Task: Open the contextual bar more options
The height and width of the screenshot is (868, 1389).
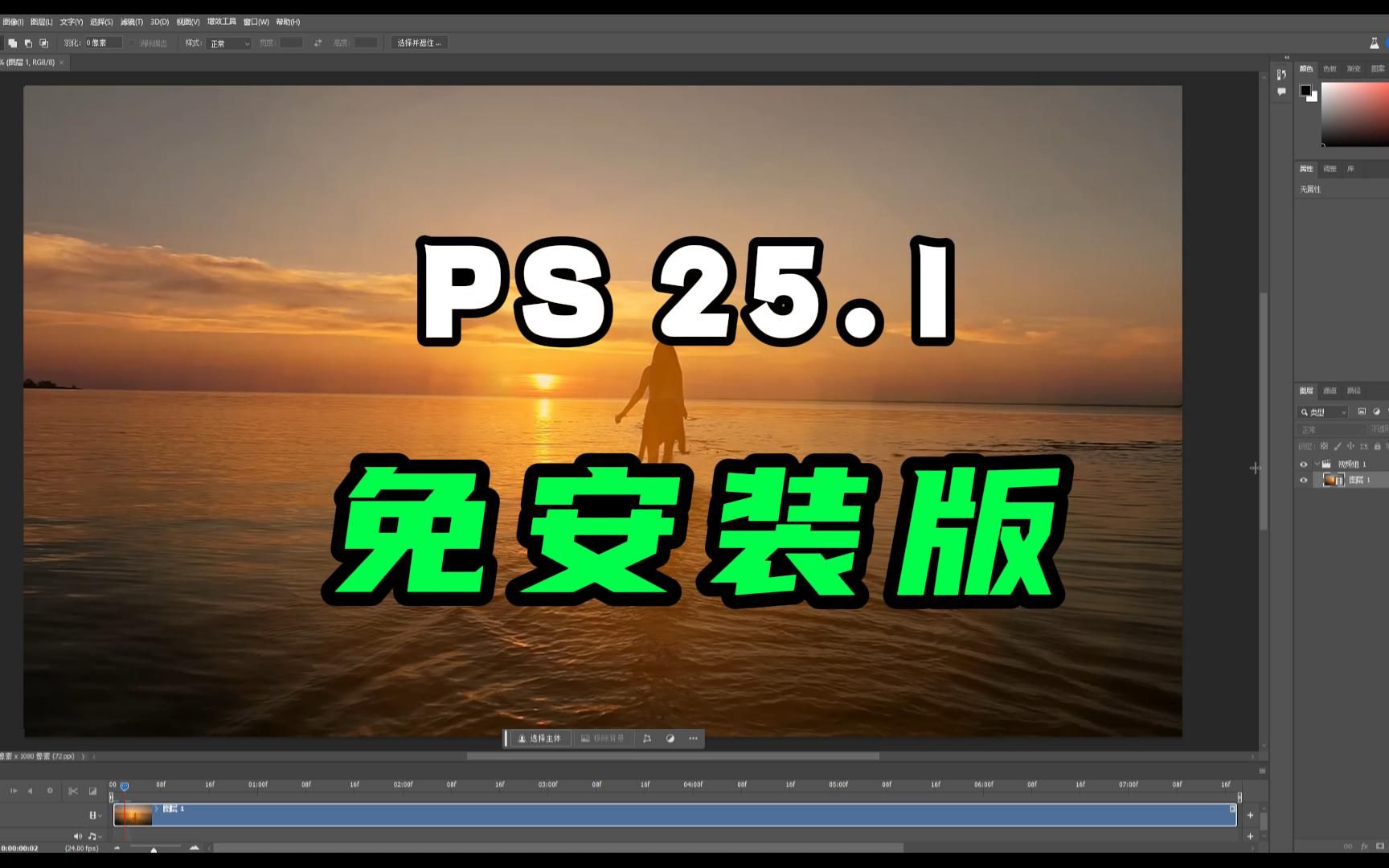Action: click(x=694, y=739)
